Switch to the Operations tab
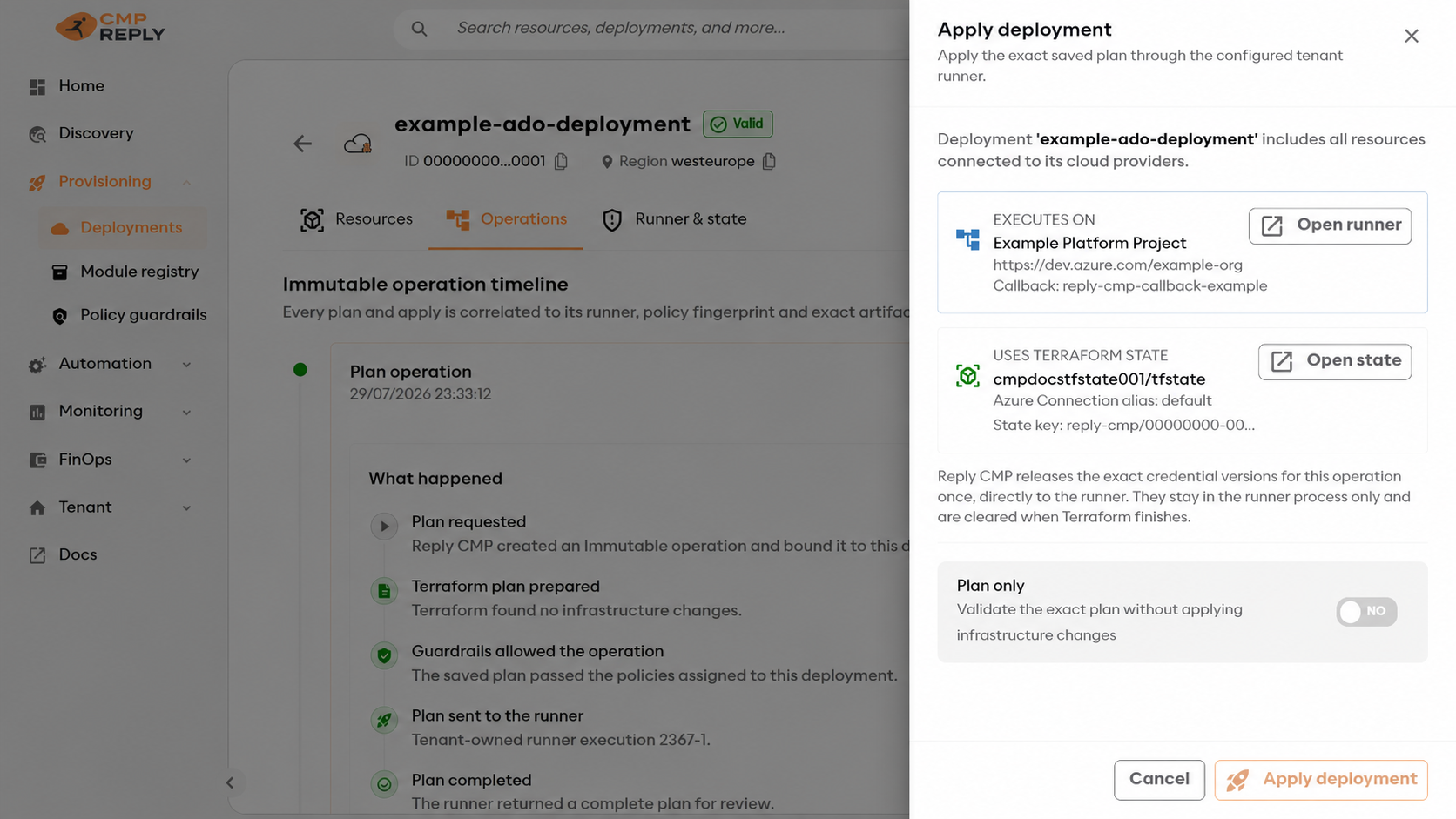1456x819 pixels. coord(506,220)
